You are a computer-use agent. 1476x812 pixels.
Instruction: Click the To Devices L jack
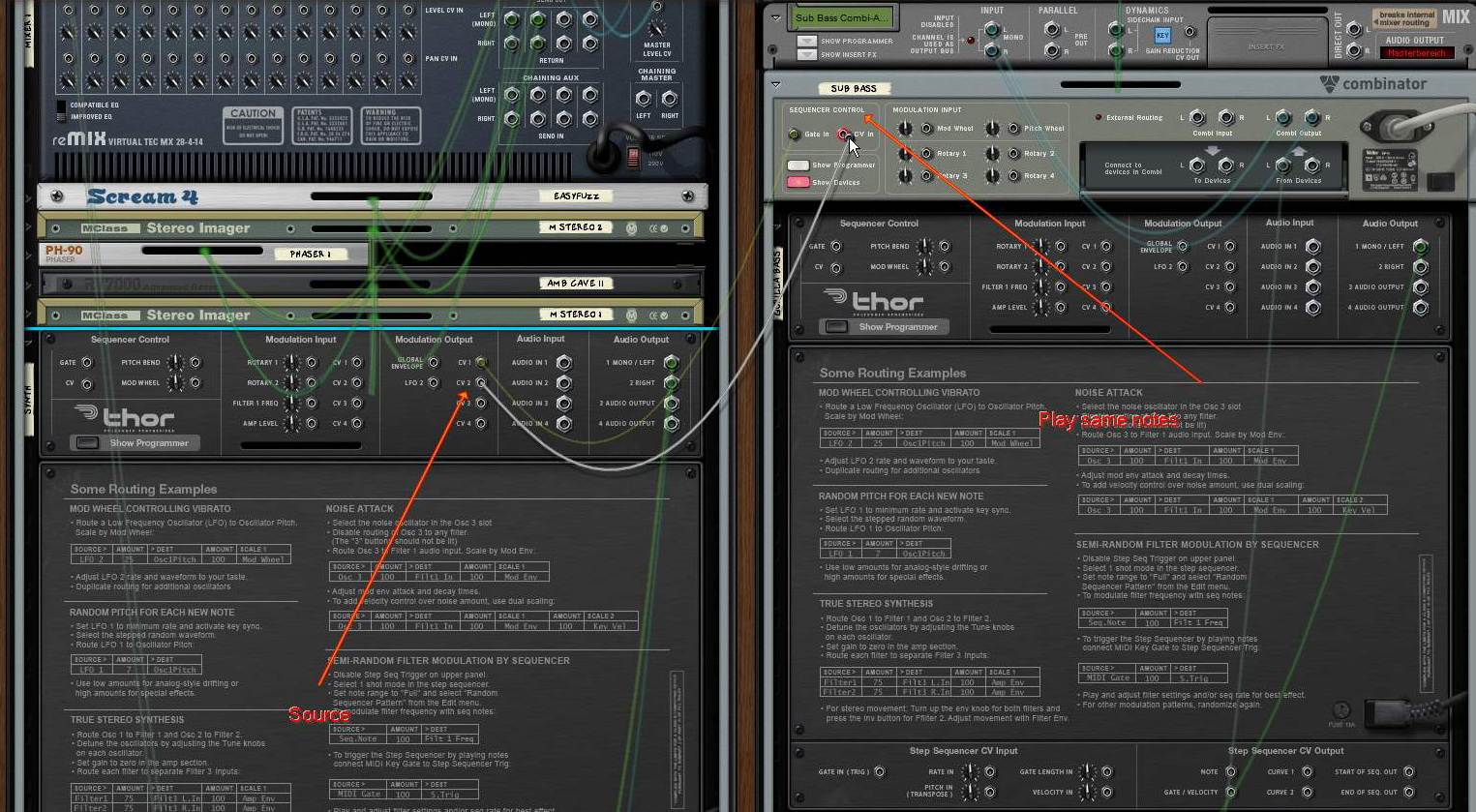pos(1197,165)
